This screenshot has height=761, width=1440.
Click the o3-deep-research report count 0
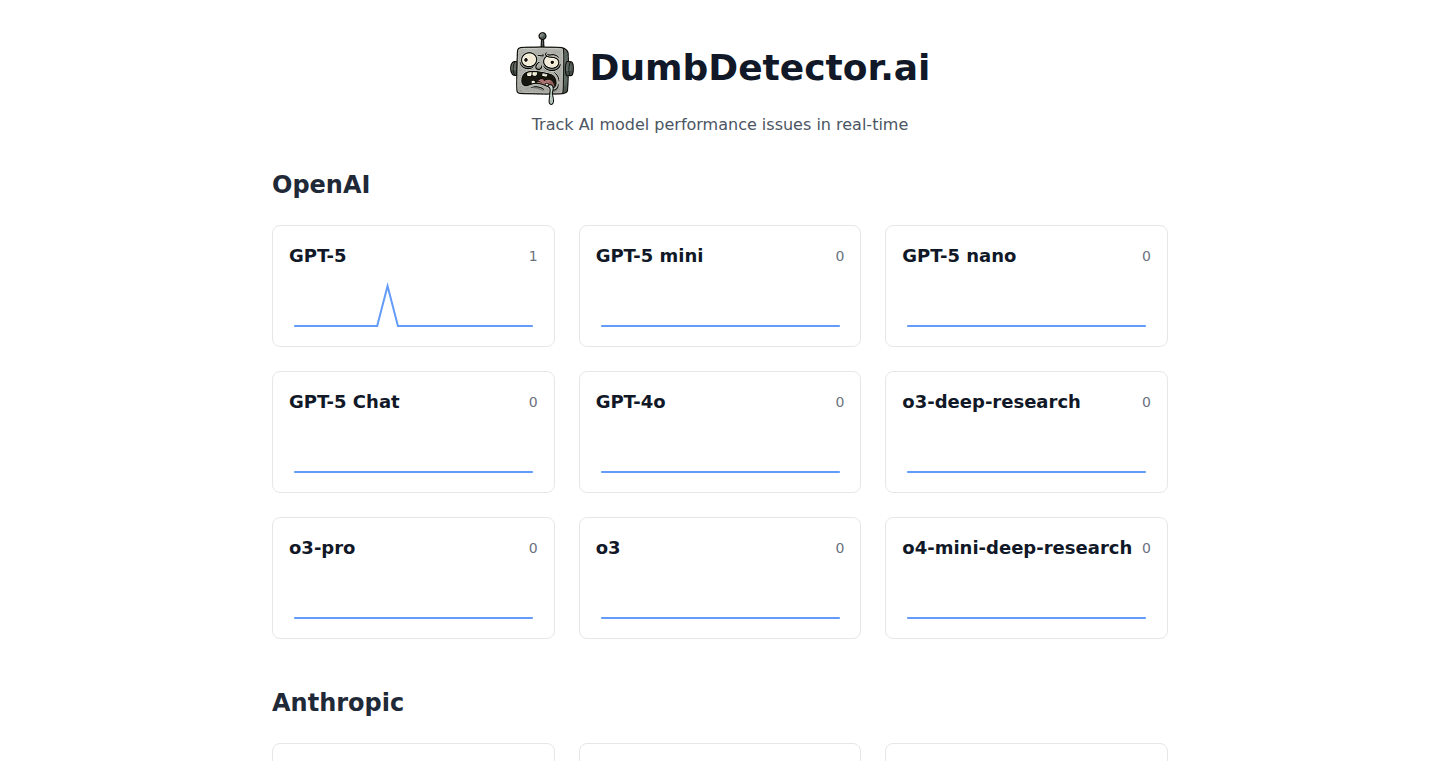point(1146,402)
